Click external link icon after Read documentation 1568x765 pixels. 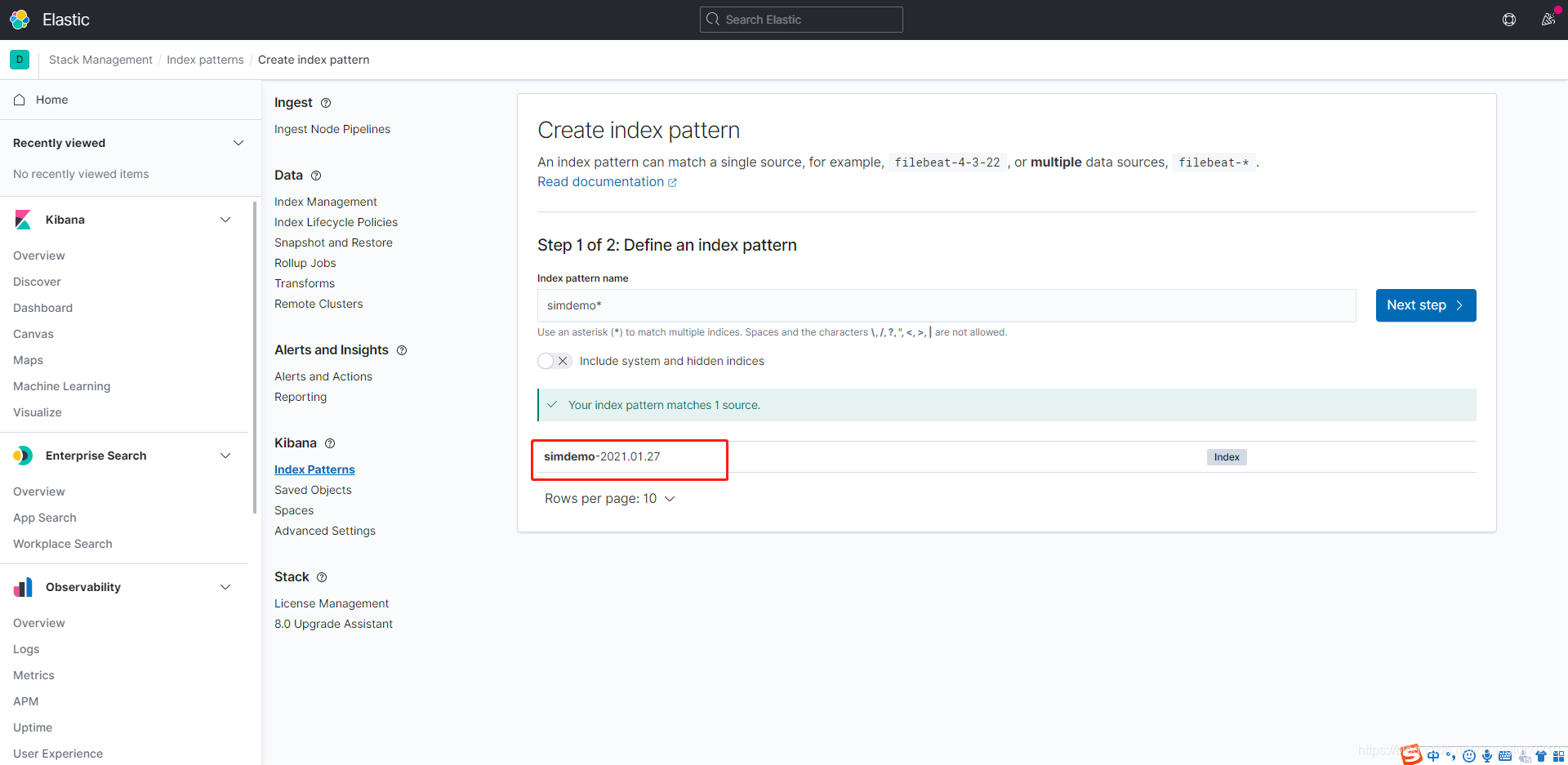point(672,183)
